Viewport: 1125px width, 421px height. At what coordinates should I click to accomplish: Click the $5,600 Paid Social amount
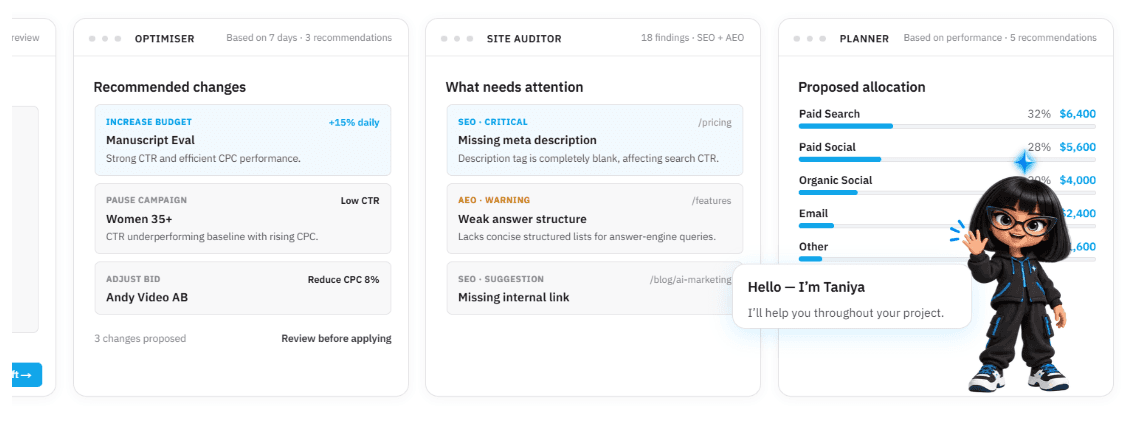(1078, 147)
